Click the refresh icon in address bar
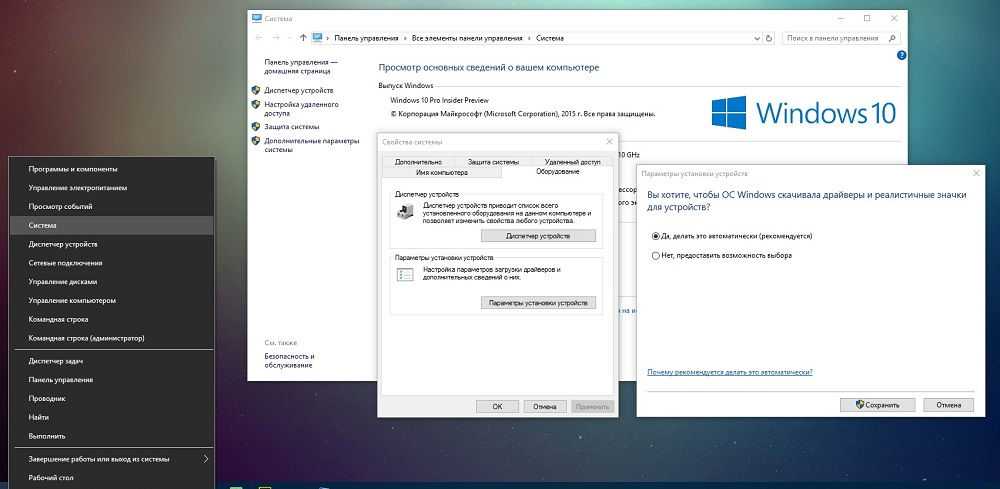Viewport: 1000px width, 489px height. pyautogui.click(x=769, y=38)
